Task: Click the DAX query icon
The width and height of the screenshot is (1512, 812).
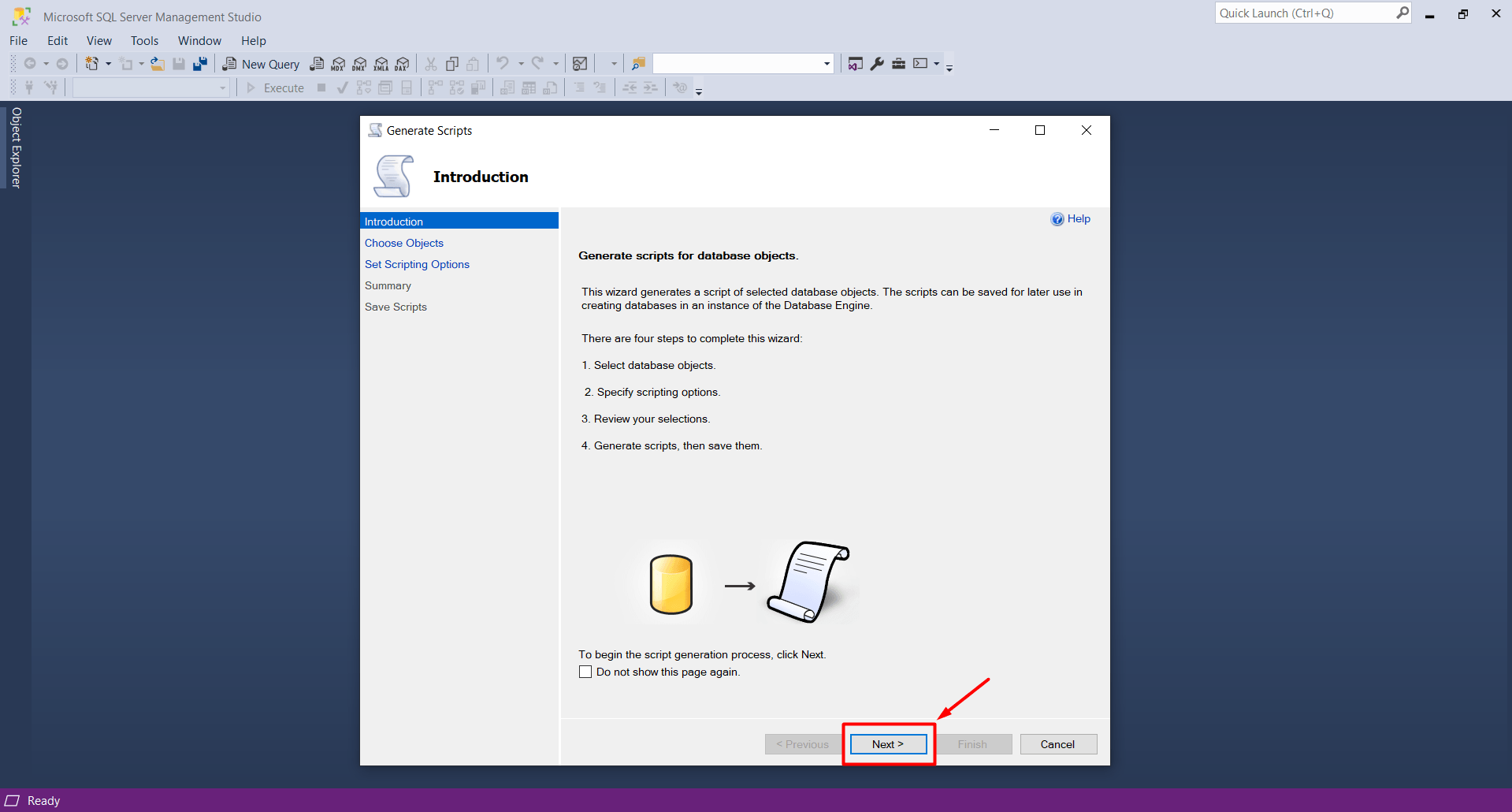Action: pos(403,64)
